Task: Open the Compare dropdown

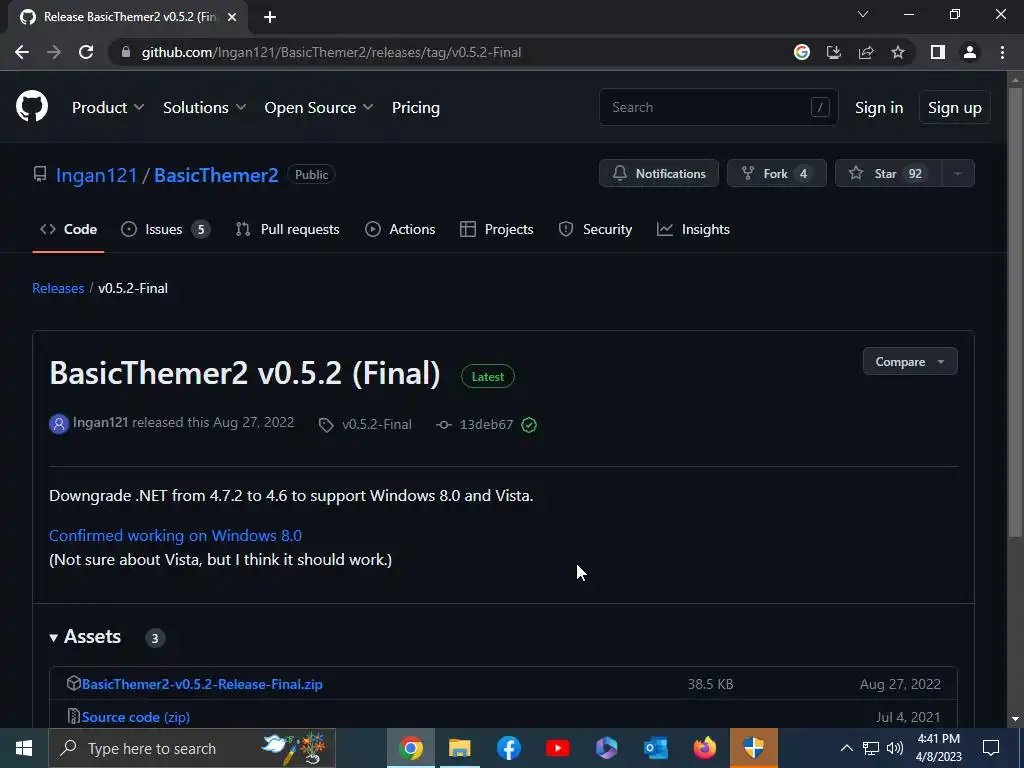Action: (910, 361)
